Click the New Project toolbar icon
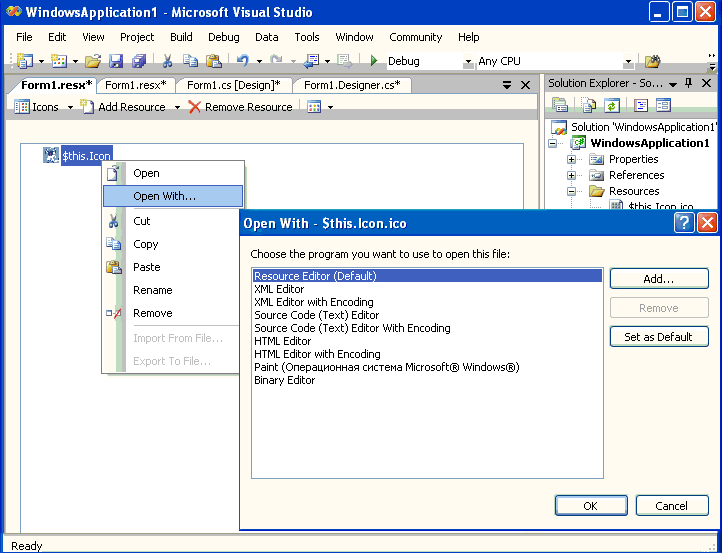 (24, 61)
